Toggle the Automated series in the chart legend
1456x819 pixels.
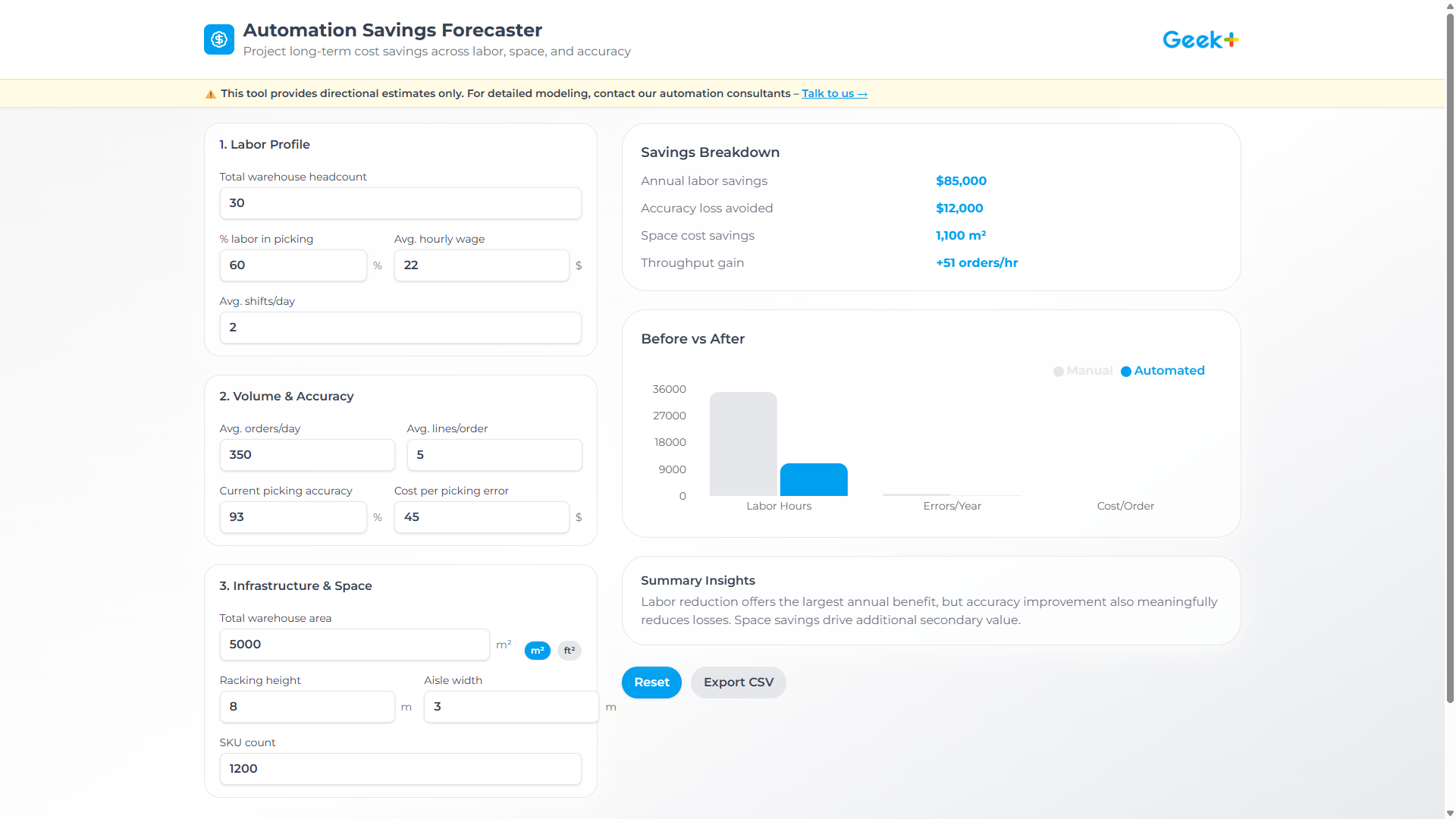(x=1163, y=371)
